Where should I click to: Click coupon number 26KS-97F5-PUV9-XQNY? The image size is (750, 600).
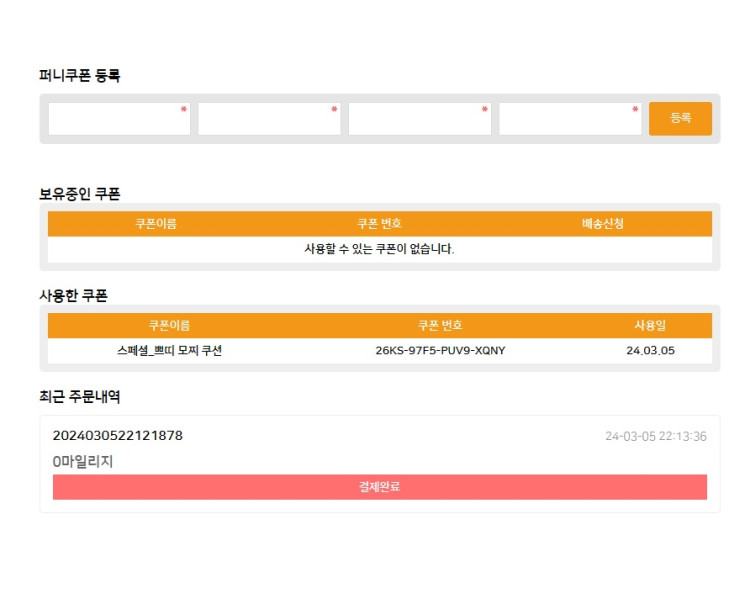click(440, 351)
